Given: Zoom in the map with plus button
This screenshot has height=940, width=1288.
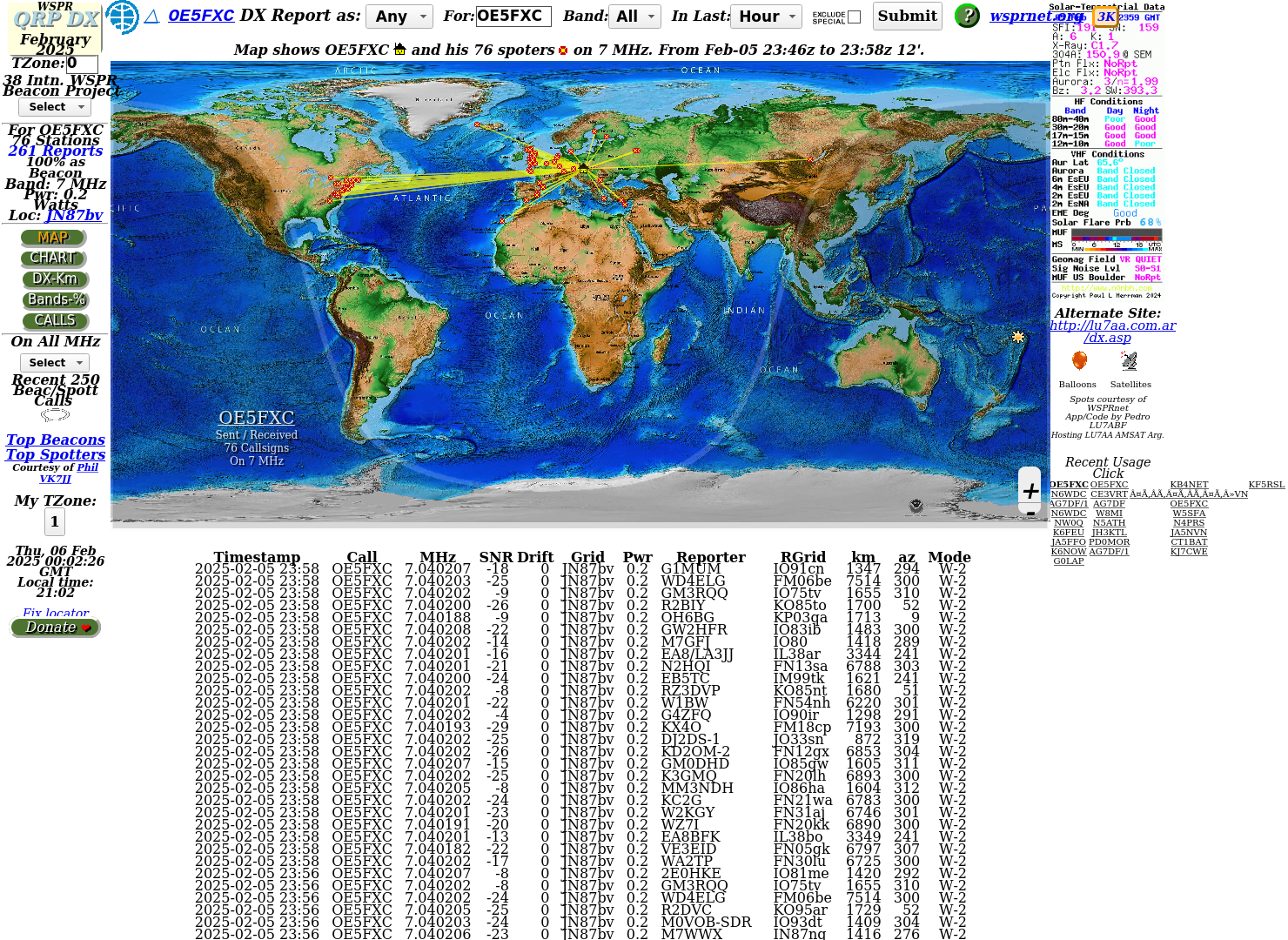Looking at the screenshot, I should 1030,491.
